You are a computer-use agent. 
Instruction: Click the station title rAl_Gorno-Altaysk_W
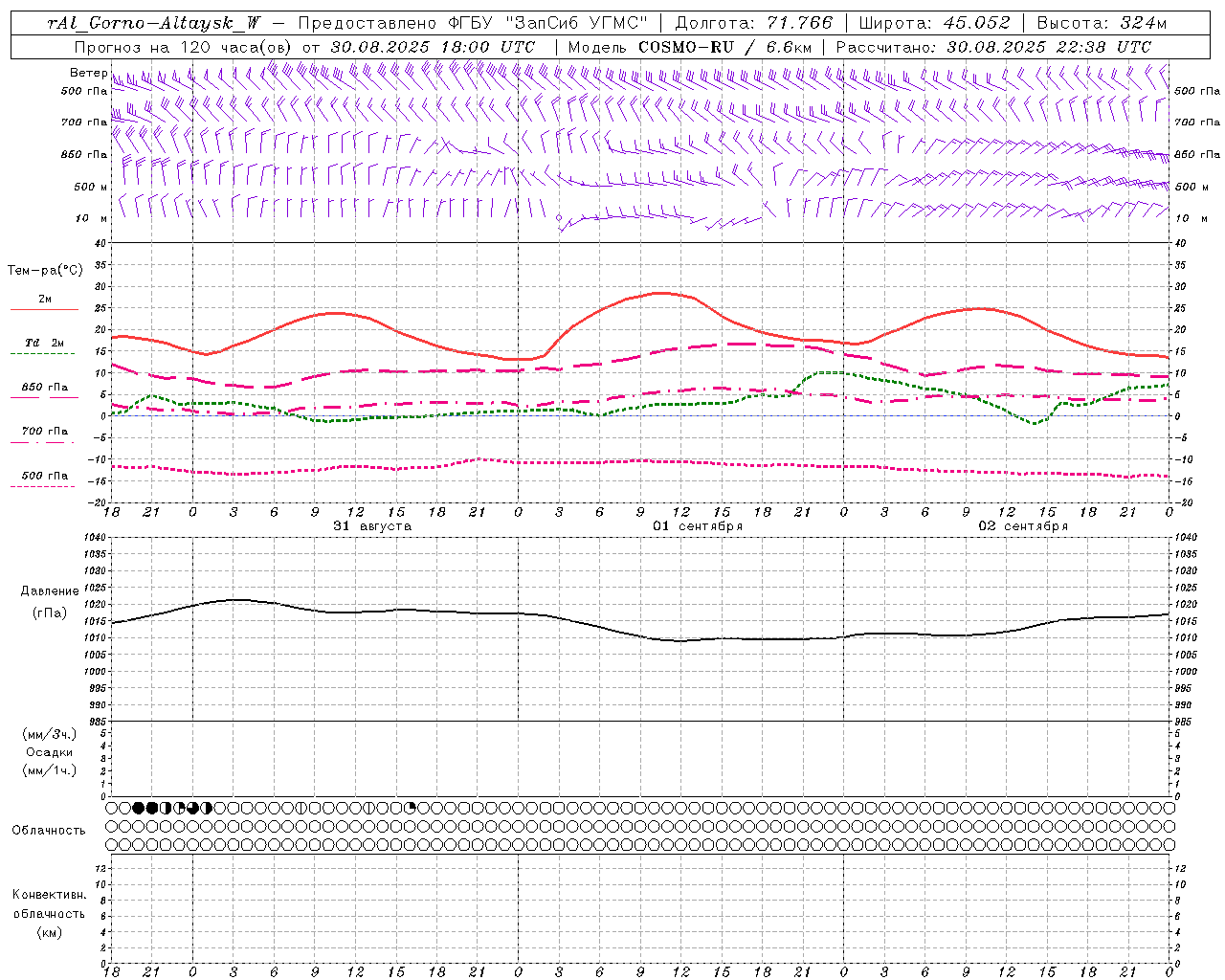[x=155, y=23]
